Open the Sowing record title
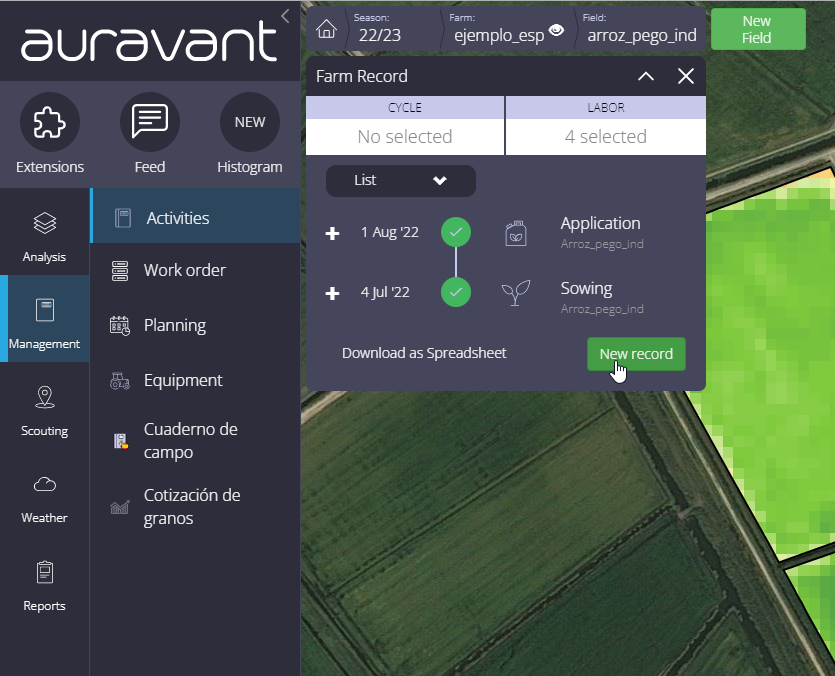 [x=586, y=289]
